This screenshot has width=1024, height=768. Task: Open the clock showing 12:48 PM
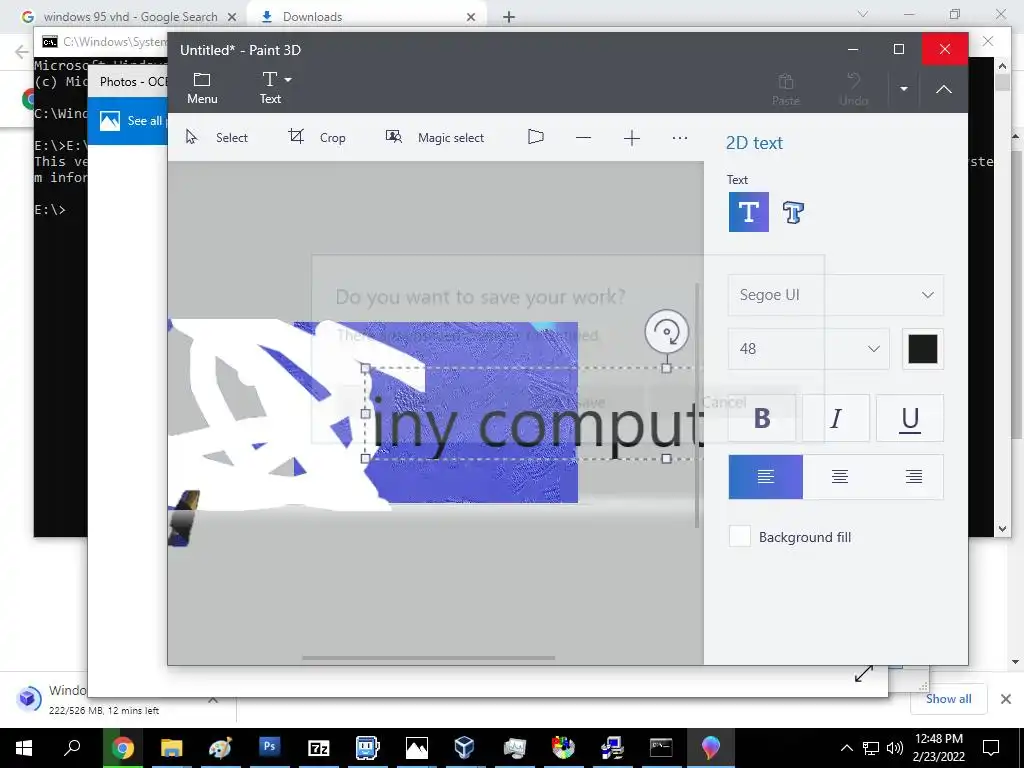click(x=938, y=748)
